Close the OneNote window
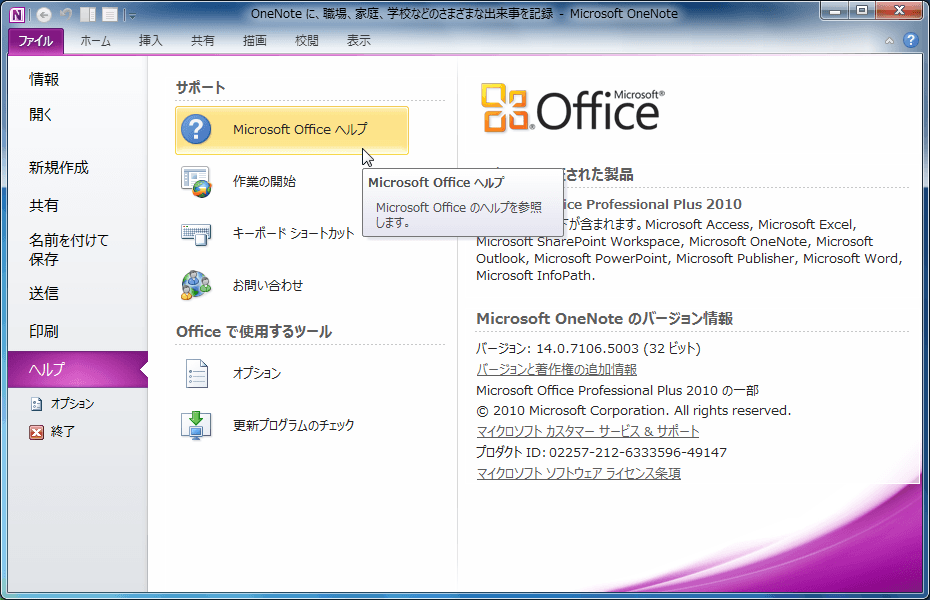930x600 pixels. pyautogui.click(x=899, y=10)
